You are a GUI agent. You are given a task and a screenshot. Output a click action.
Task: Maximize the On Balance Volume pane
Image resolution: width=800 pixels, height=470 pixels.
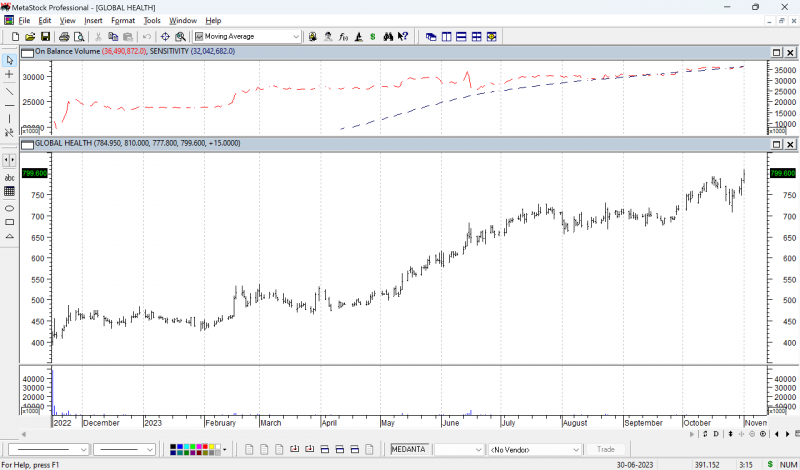pos(776,52)
